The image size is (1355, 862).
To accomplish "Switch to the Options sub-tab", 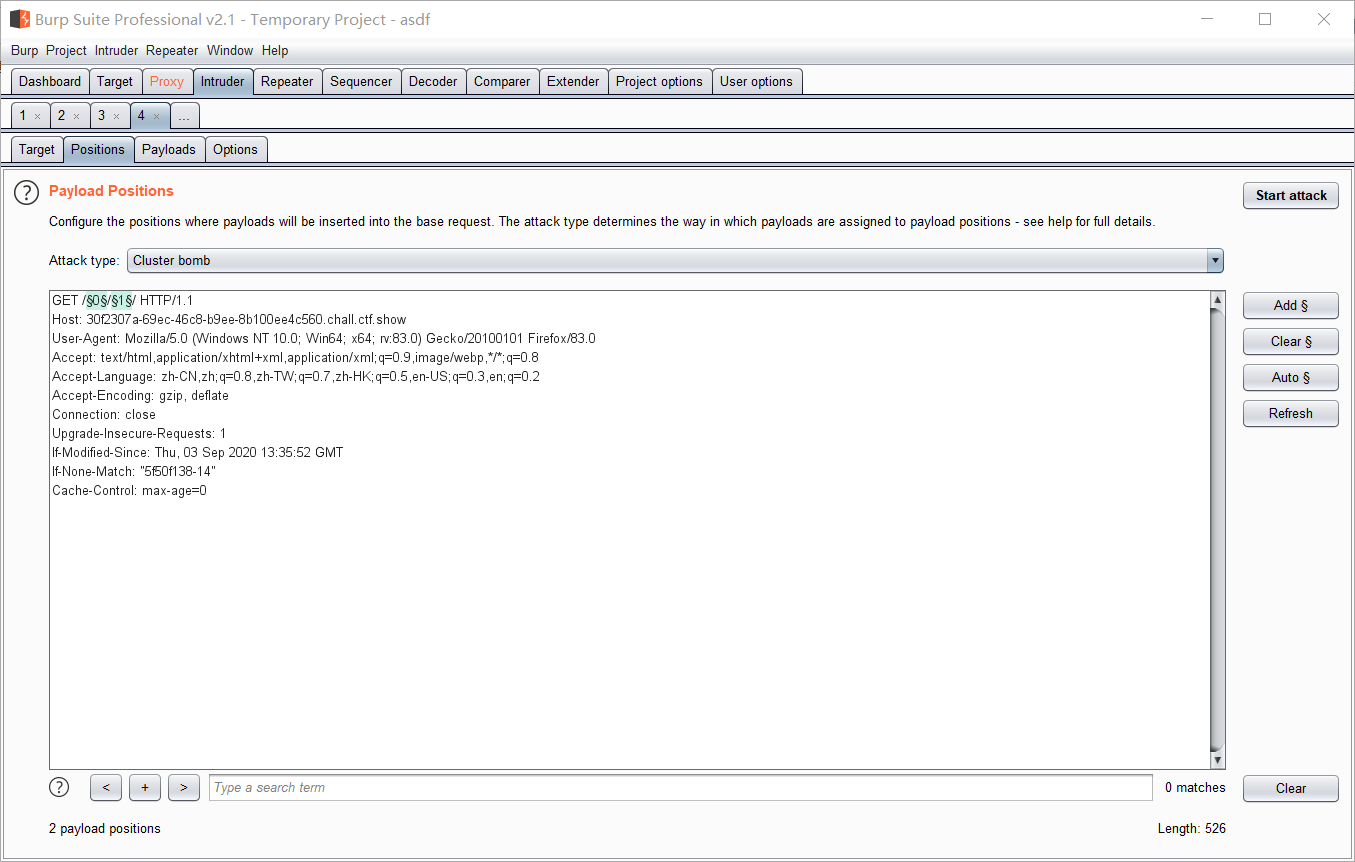I will pyautogui.click(x=236, y=150).
